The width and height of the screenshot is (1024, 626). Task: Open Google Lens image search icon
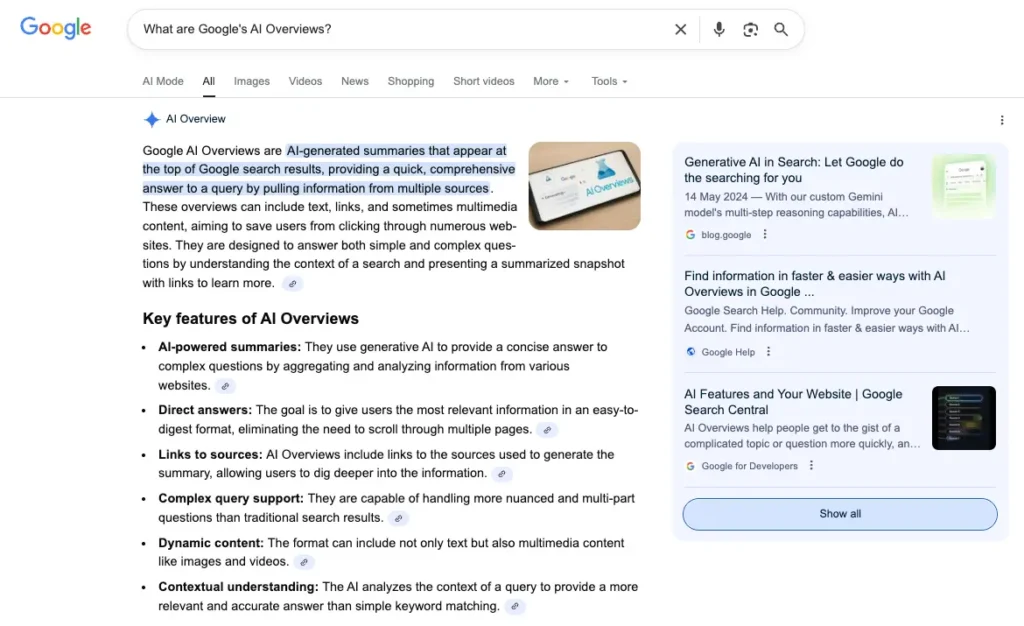coord(750,29)
